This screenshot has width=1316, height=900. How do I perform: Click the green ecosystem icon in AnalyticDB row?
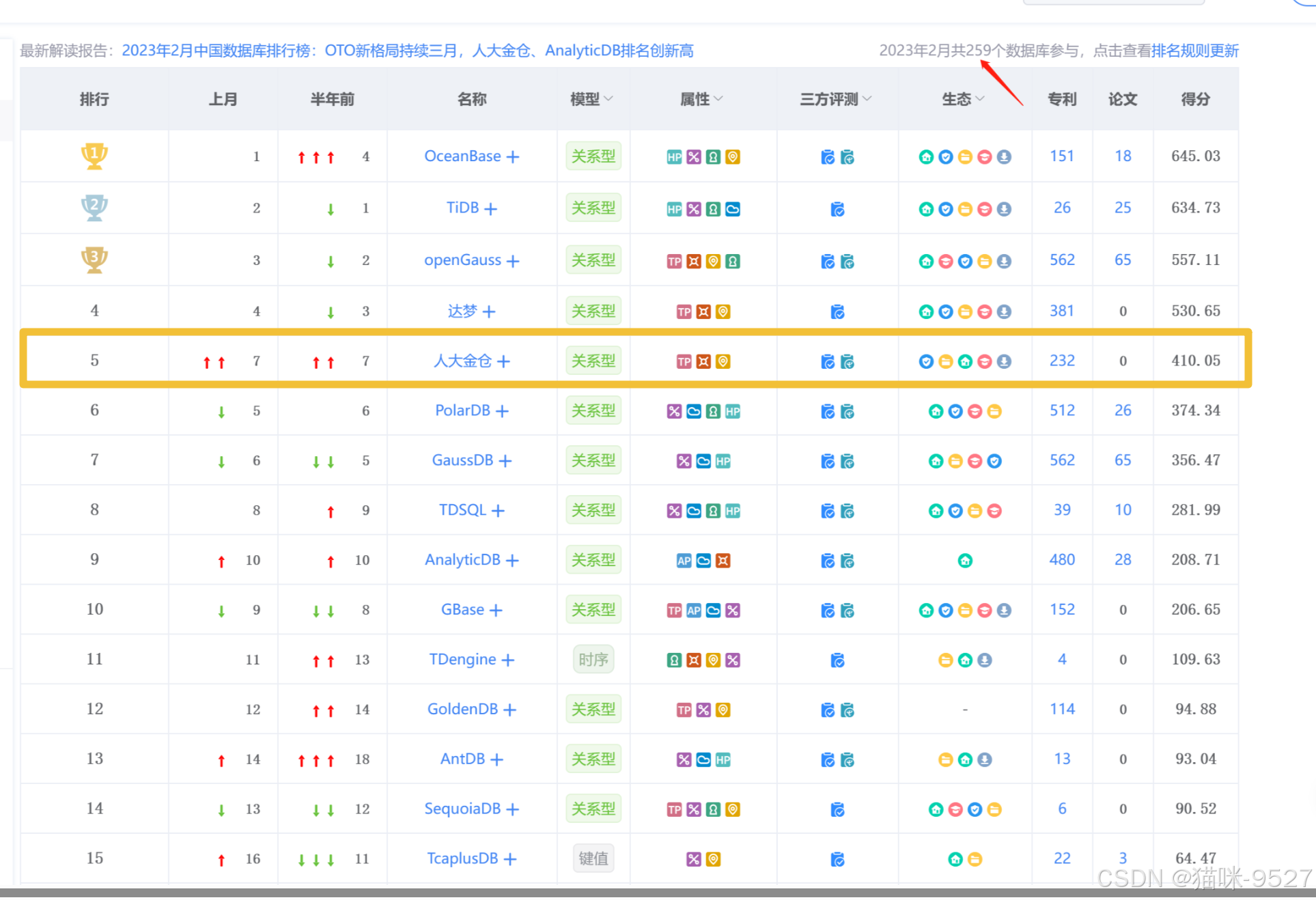tap(964, 561)
